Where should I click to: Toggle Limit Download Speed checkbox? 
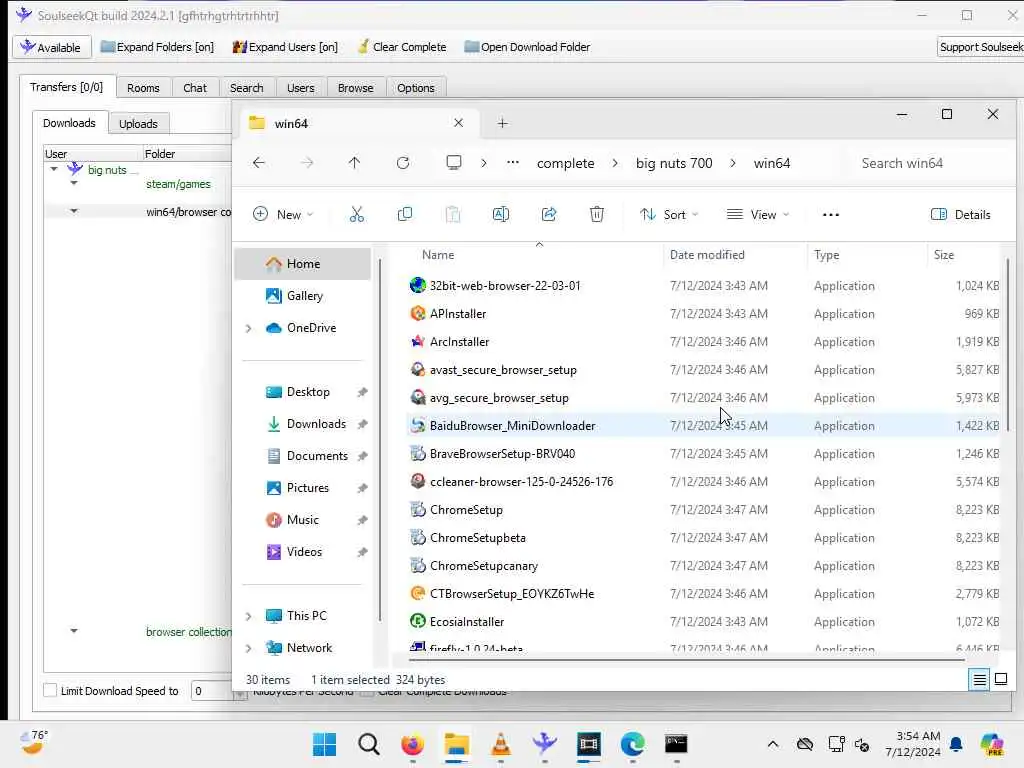point(50,690)
